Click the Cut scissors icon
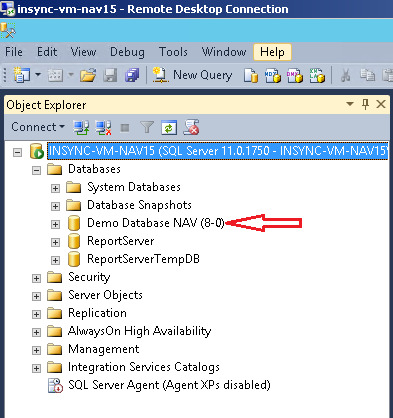 [345, 75]
